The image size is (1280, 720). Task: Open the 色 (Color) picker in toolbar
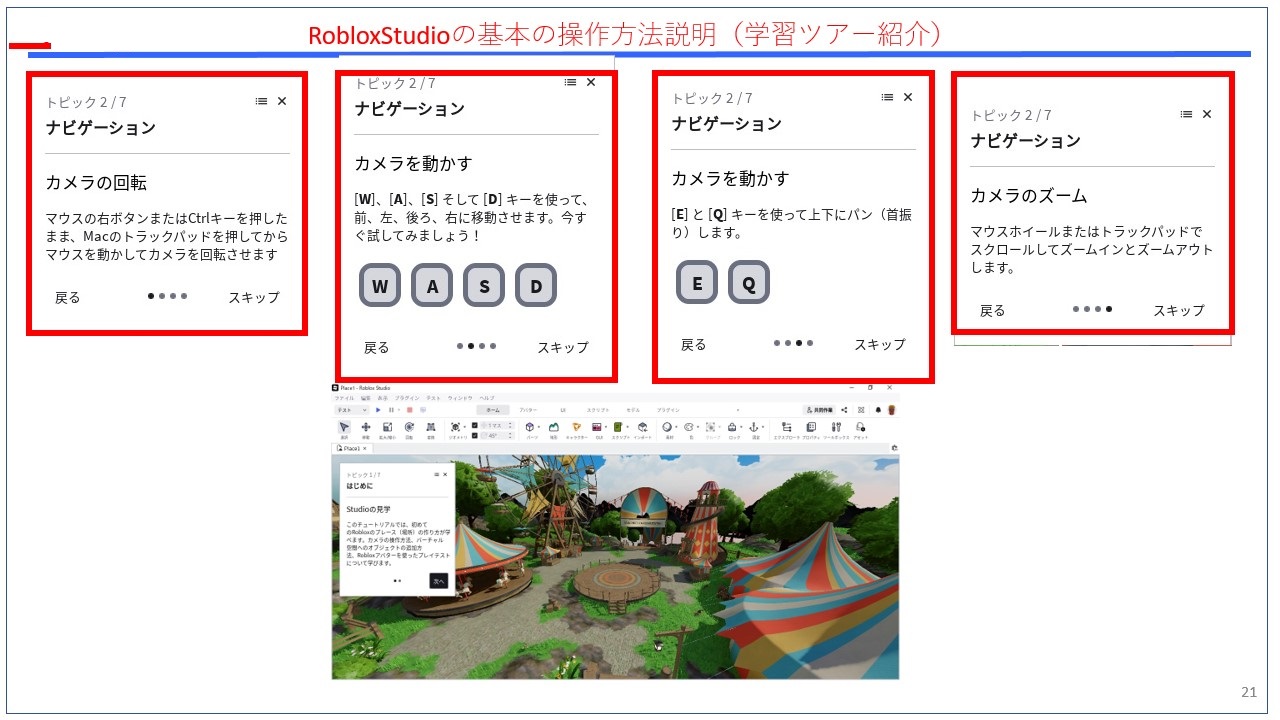click(689, 428)
